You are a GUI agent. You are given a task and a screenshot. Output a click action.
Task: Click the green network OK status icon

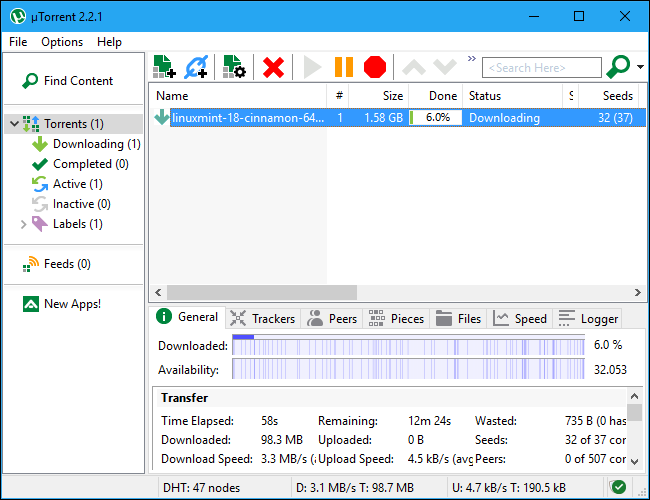coord(618,487)
